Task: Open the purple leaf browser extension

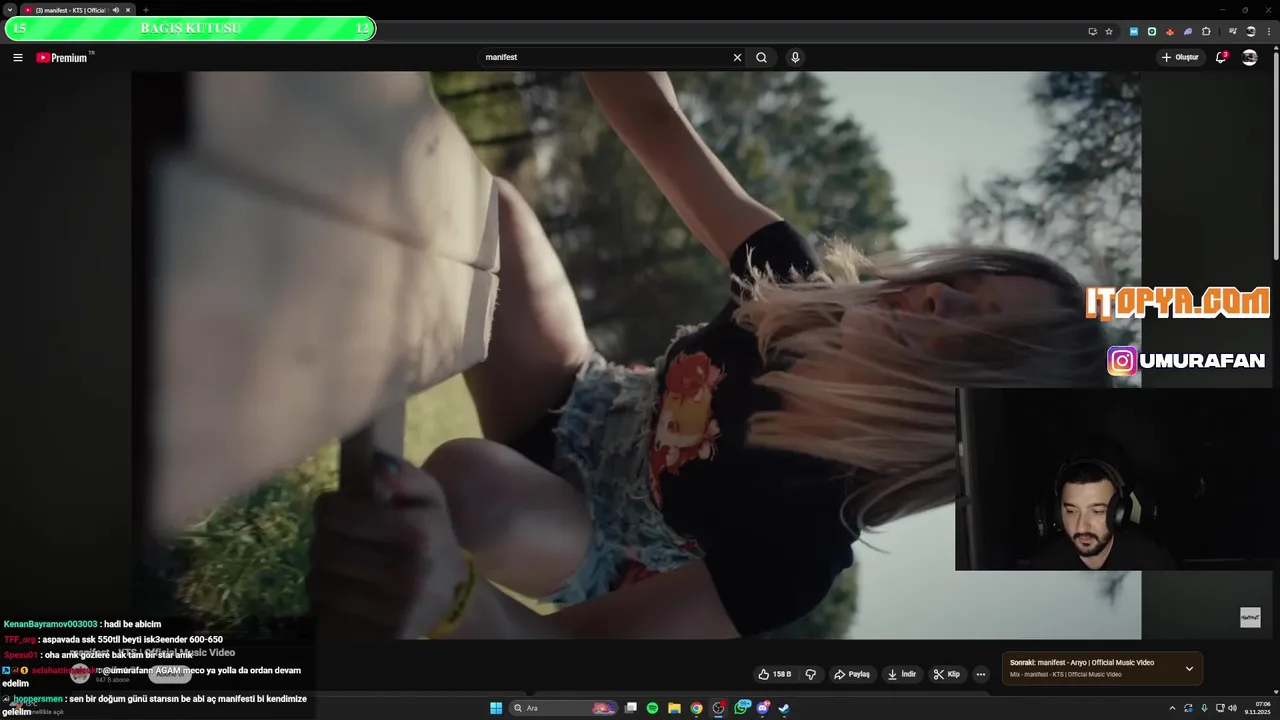Action: tap(1188, 31)
